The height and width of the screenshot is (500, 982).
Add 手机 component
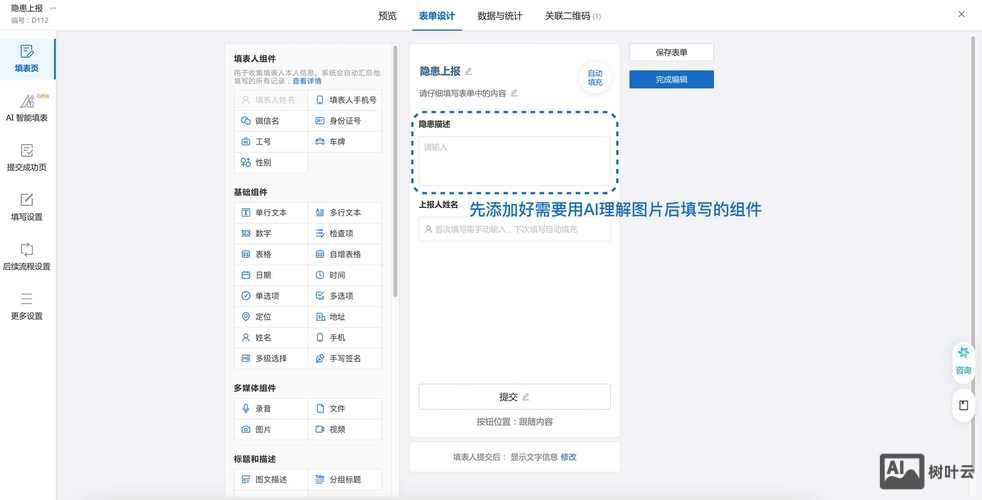coord(345,338)
